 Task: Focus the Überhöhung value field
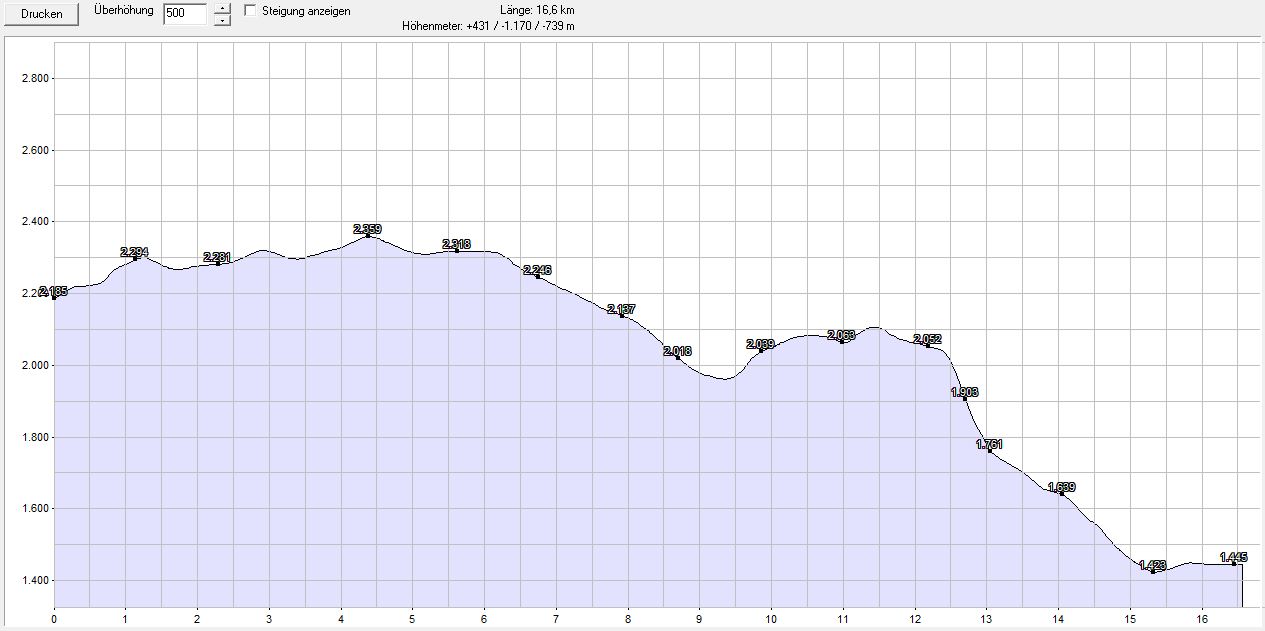tap(185, 14)
